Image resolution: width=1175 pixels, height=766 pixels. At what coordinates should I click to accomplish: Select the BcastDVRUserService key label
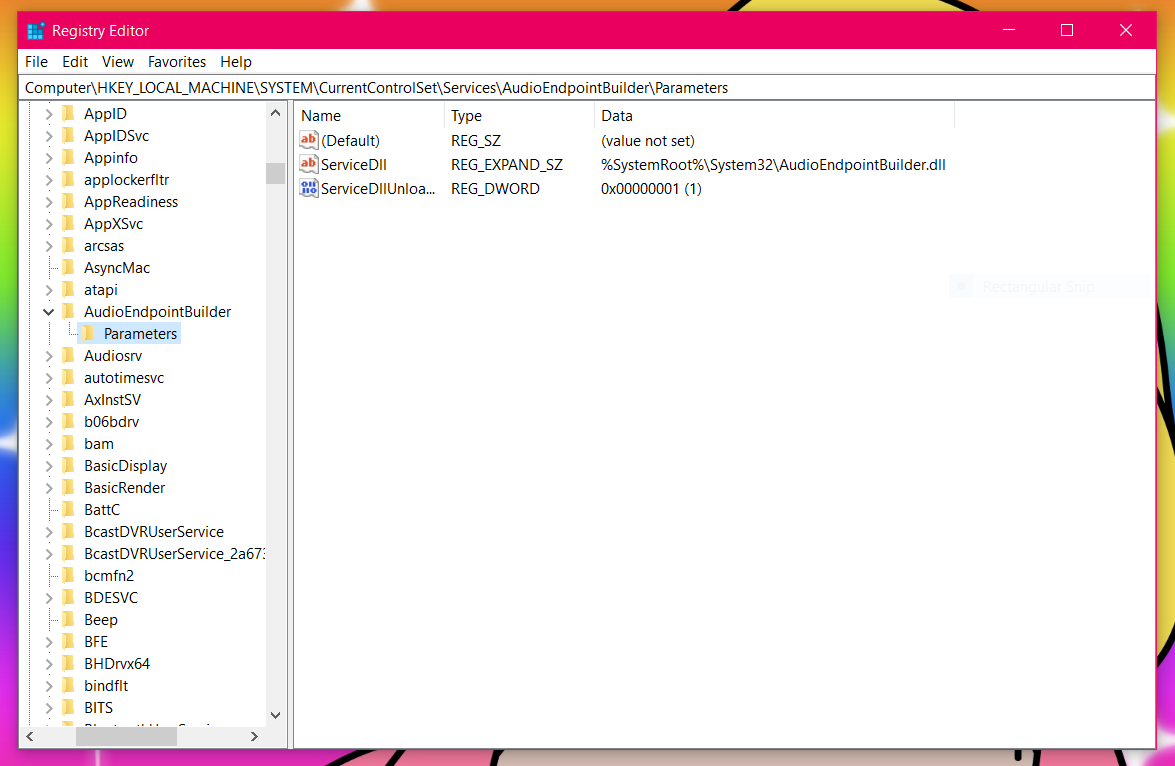tap(154, 531)
